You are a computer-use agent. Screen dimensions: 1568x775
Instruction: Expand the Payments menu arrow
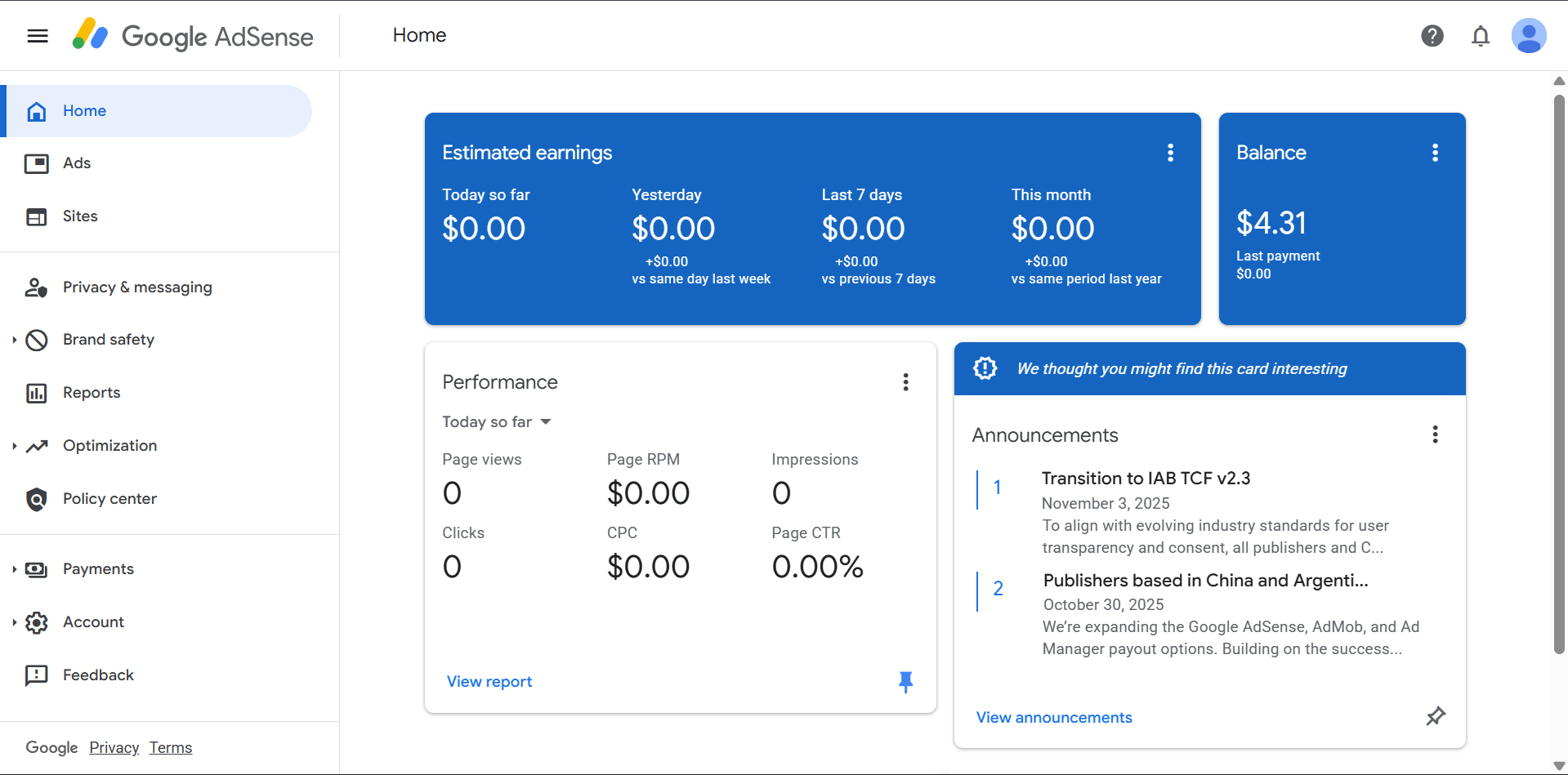15,569
